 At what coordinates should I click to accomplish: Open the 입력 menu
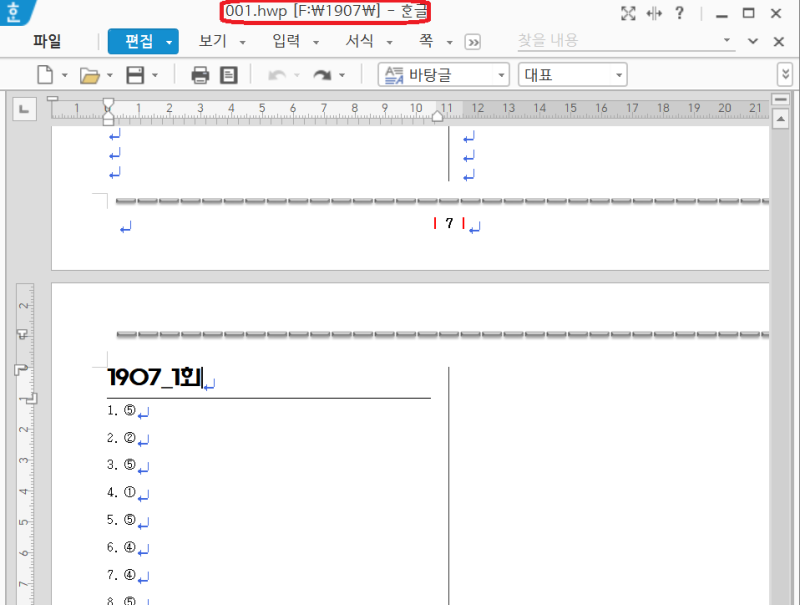pos(286,41)
